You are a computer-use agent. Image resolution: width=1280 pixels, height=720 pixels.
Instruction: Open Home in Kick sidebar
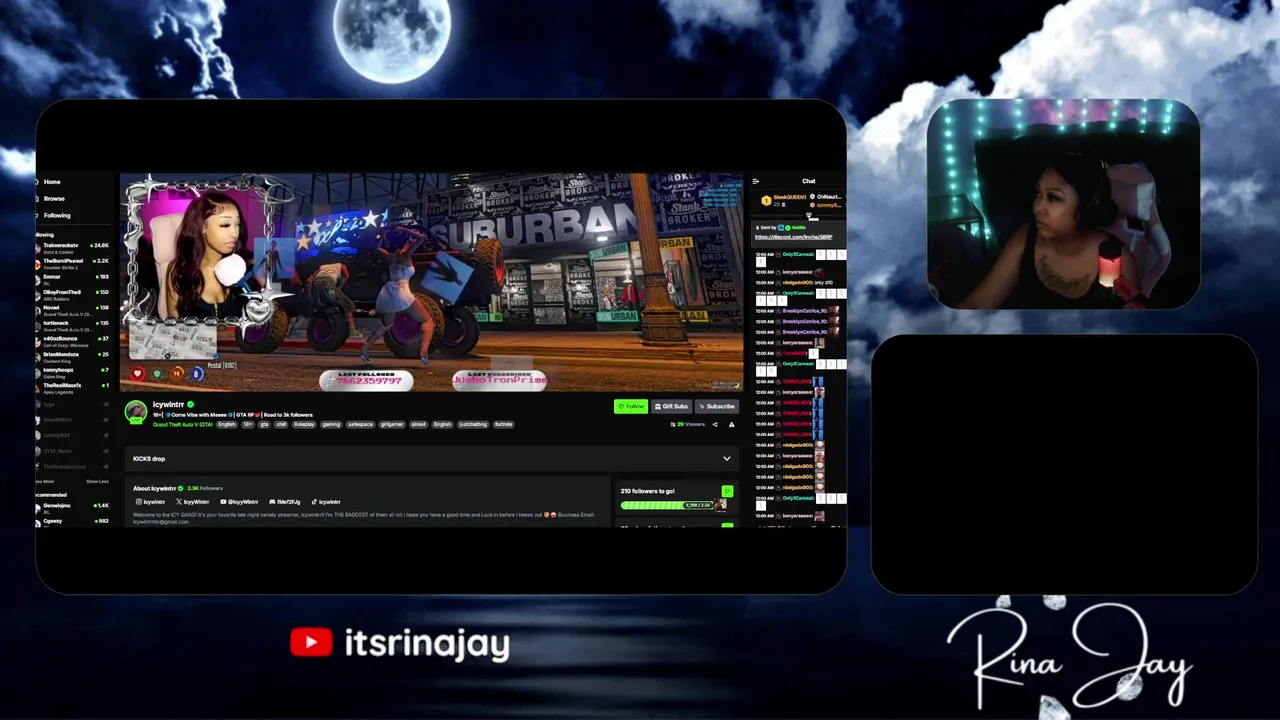pos(52,182)
